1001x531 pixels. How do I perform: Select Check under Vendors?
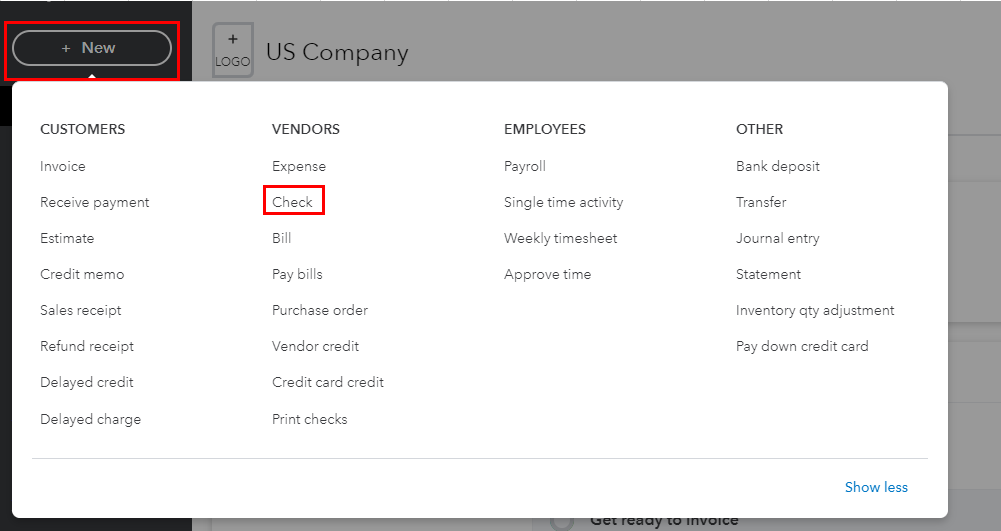click(x=292, y=202)
